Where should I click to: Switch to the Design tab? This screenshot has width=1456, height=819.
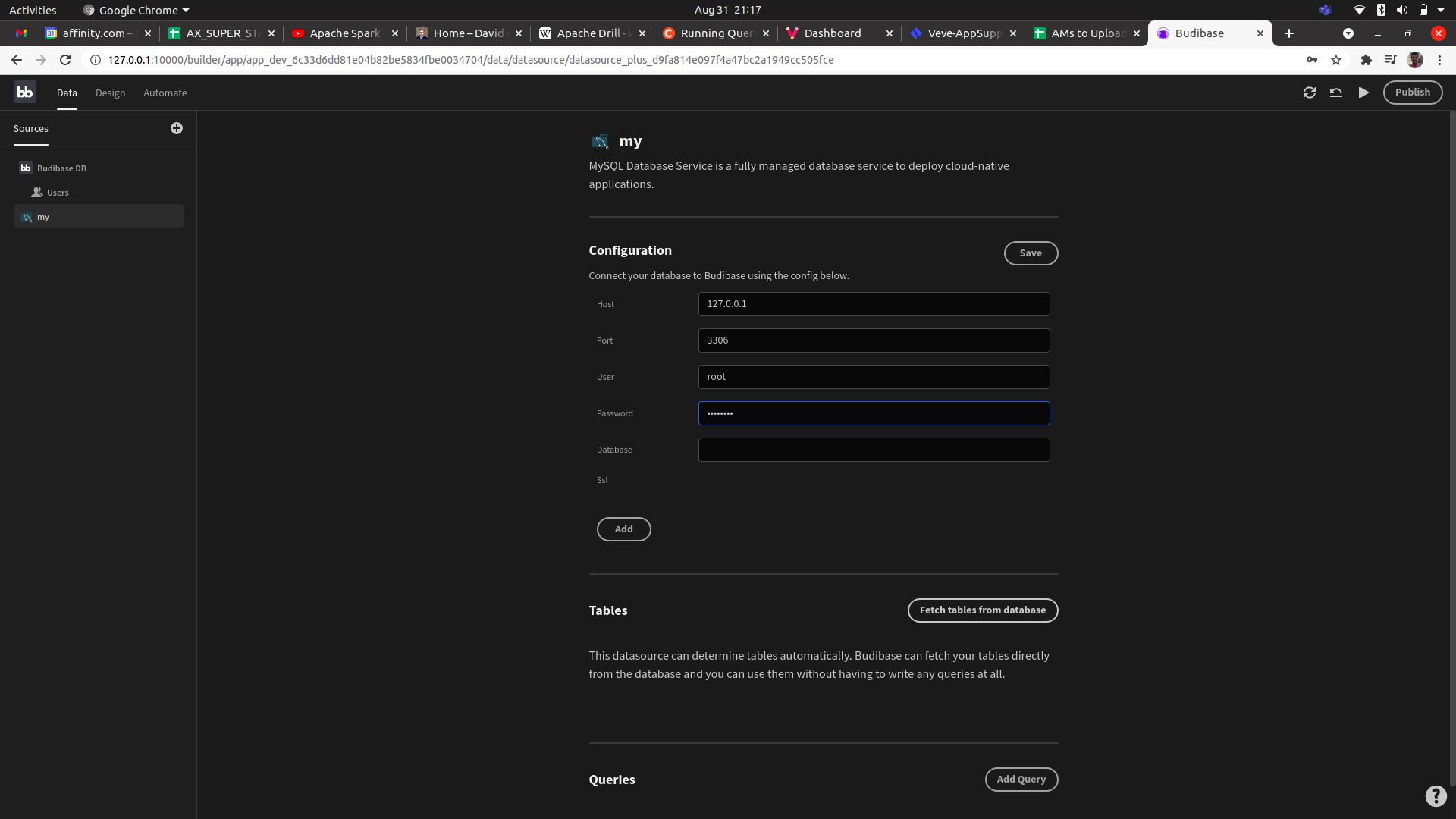coord(110,93)
